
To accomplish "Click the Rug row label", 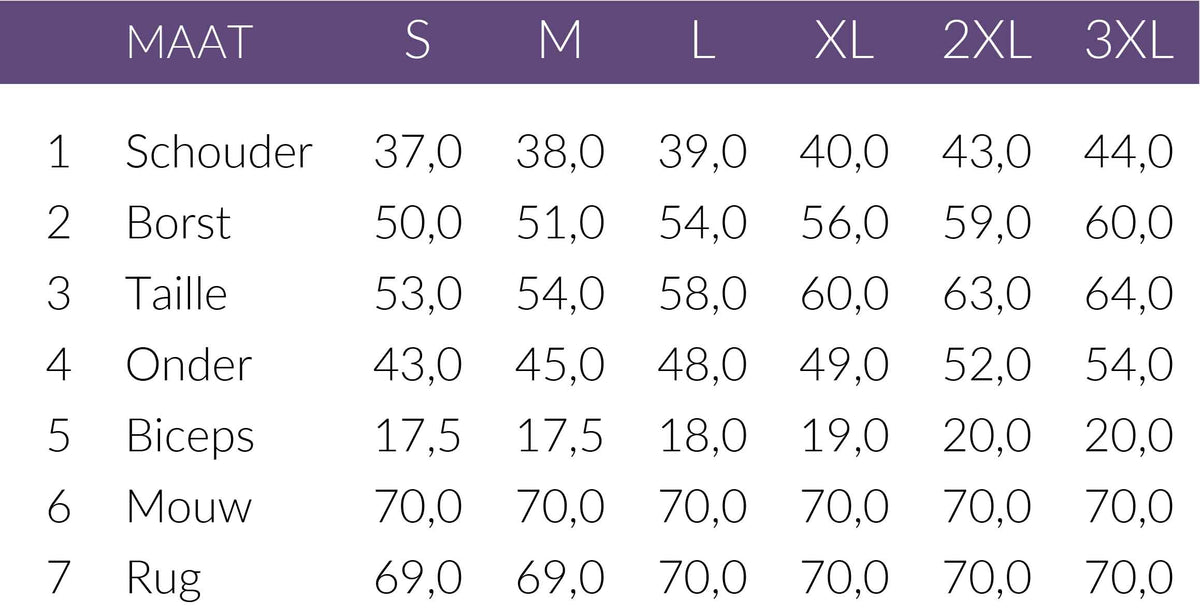I will click(x=163, y=579).
